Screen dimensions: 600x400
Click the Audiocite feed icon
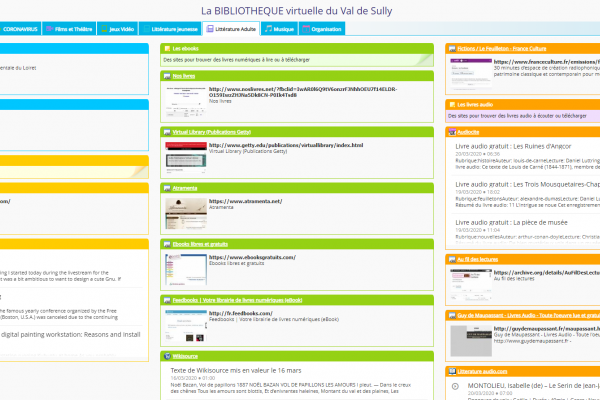click(x=452, y=132)
